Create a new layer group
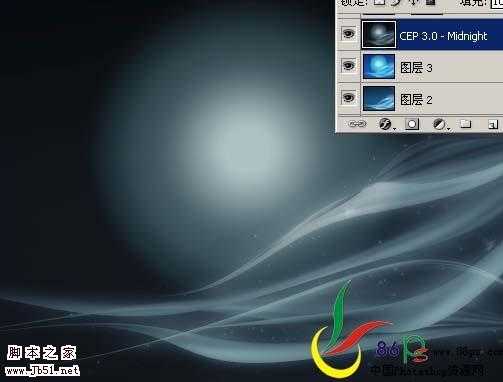This screenshot has height=382, width=503. coord(466,124)
